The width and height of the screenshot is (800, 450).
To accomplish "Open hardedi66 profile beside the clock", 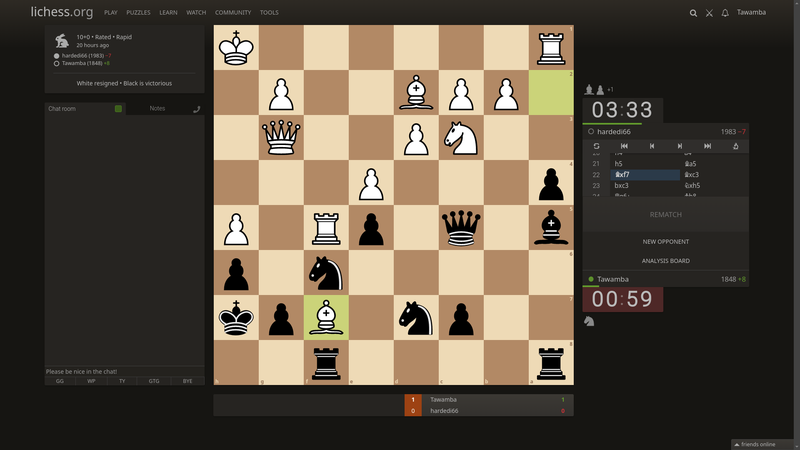I will 614,132.
